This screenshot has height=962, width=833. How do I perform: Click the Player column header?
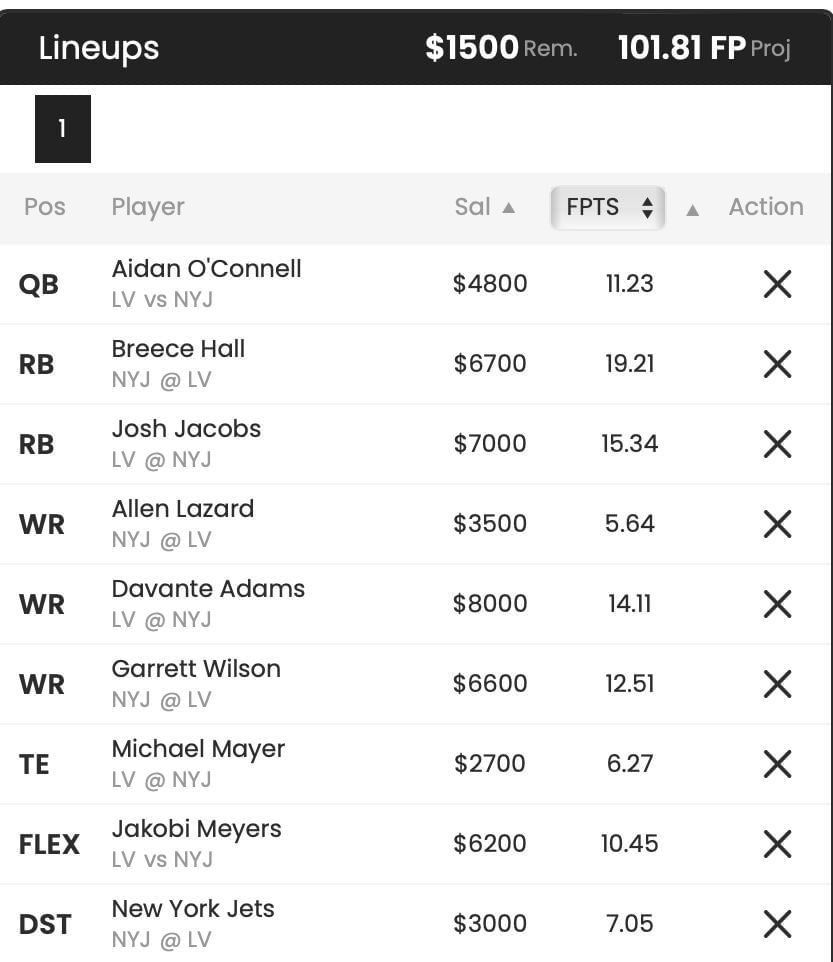click(x=148, y=207)
